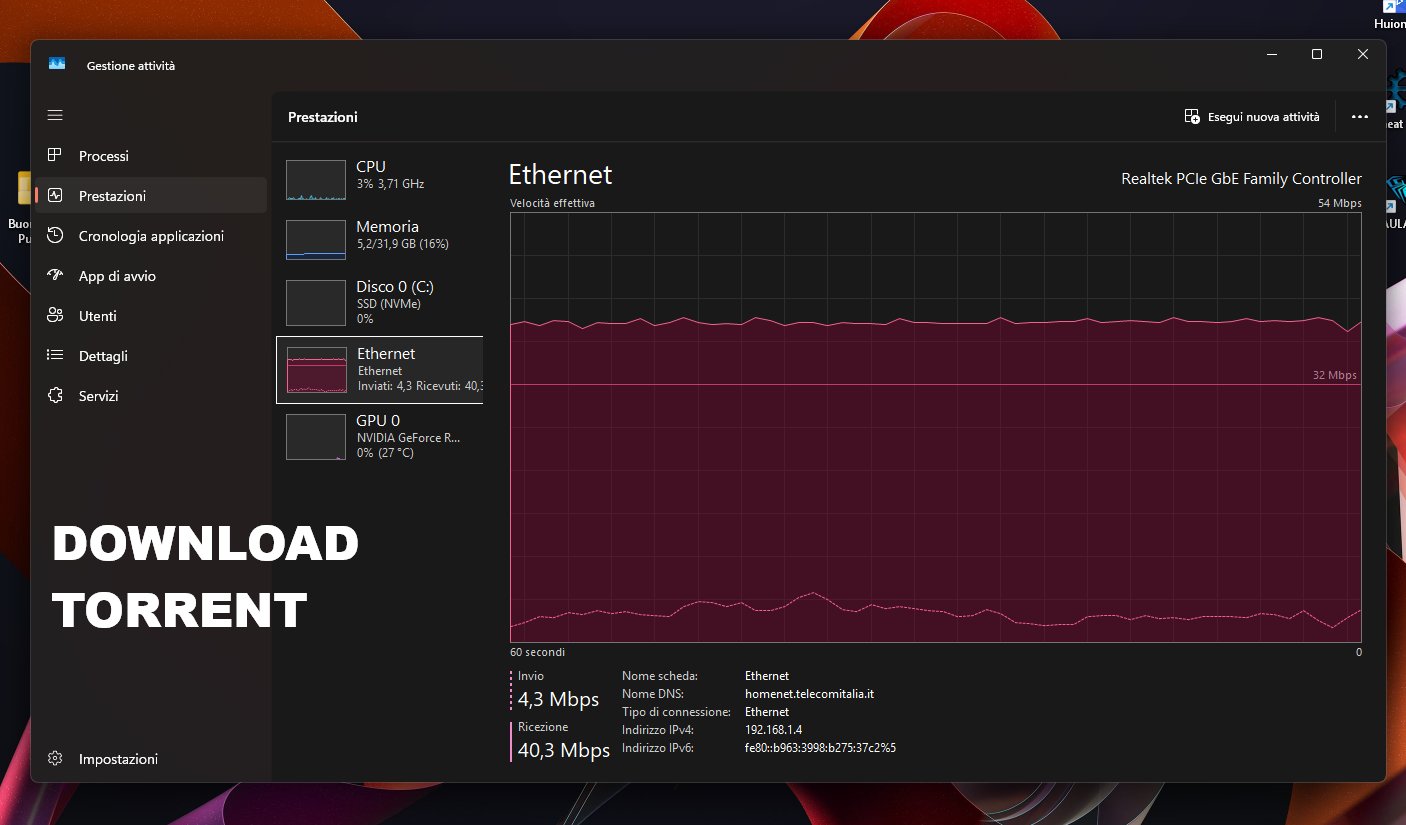Image resolution: width=1406 pixels, height=825 pixels.
Task: Open the three-dots more options menu
Action: click(1359, 117)
